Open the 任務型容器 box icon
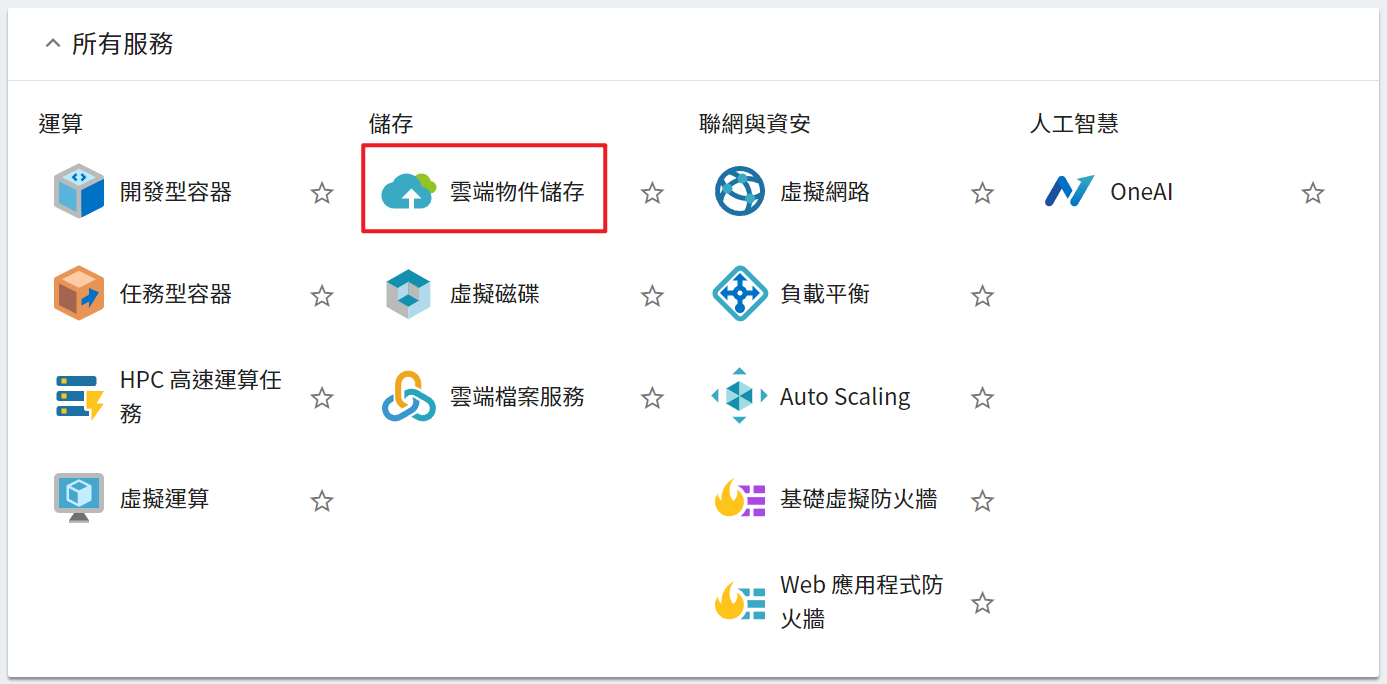This screenshot has height=684, width=1387. click(79, 294)
